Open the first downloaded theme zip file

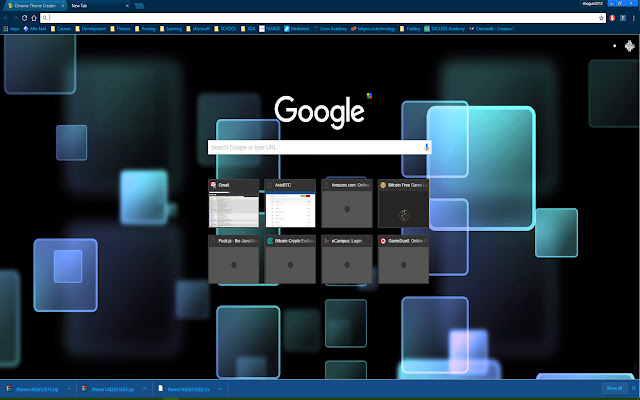pyautogui.click(x=33, y=389)
